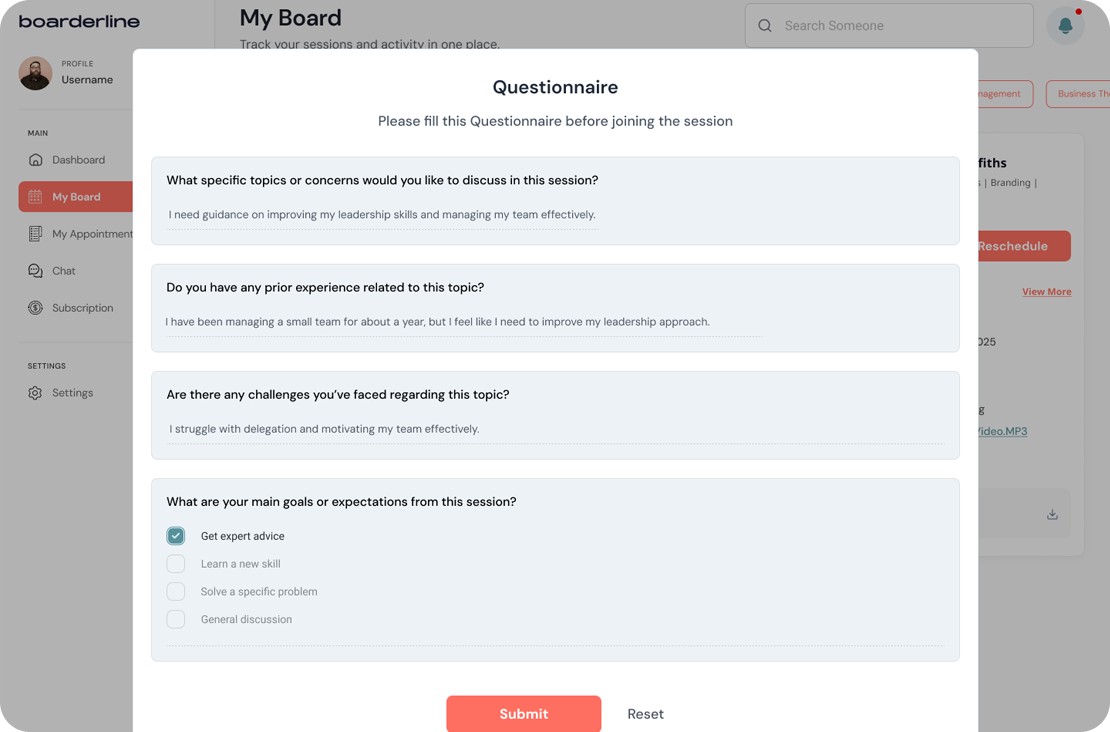The width and height of the screenshot is (1110, 732).
Task: Click the My Appointments list icon
Action: (x=36, y=234)
